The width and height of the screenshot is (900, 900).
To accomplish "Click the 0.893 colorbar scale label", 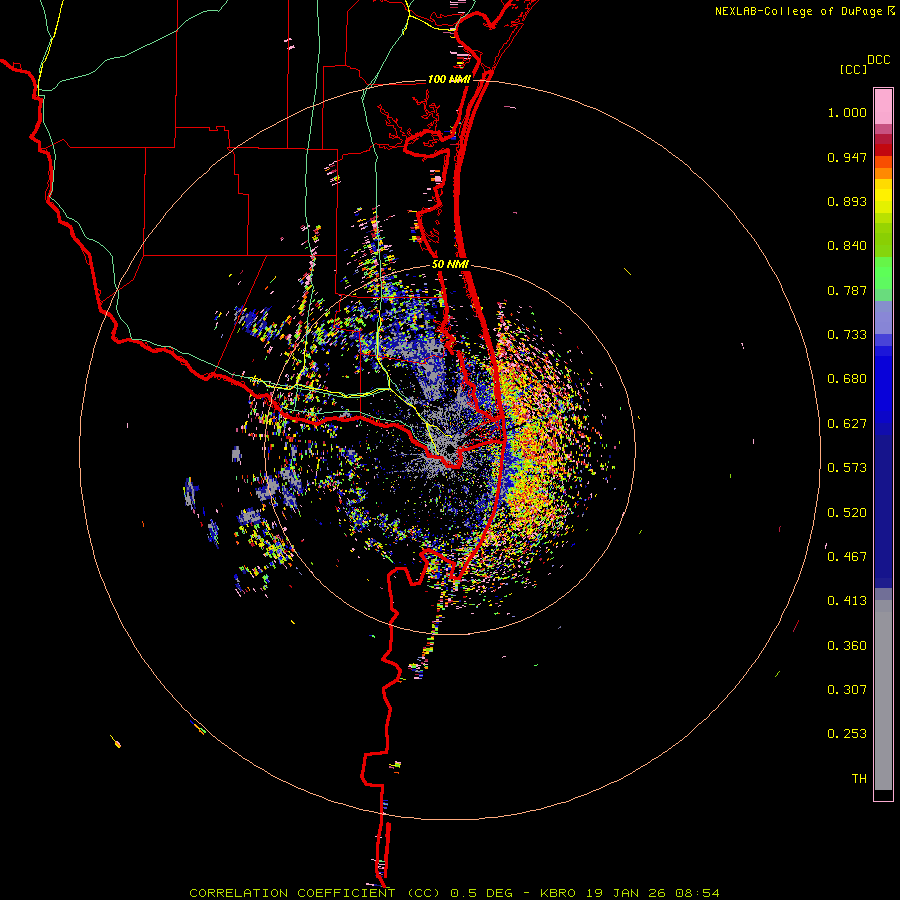I will [847, 201].
